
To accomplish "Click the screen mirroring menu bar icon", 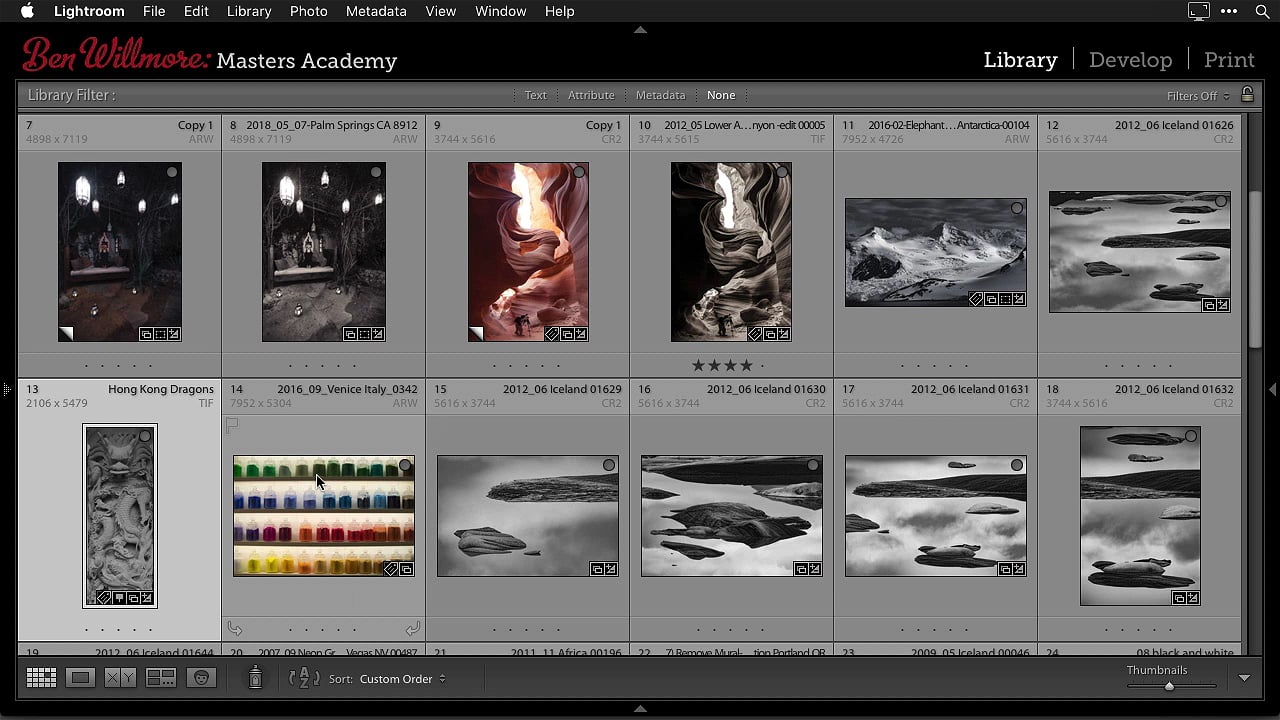I will click(x=1198, y=11).
